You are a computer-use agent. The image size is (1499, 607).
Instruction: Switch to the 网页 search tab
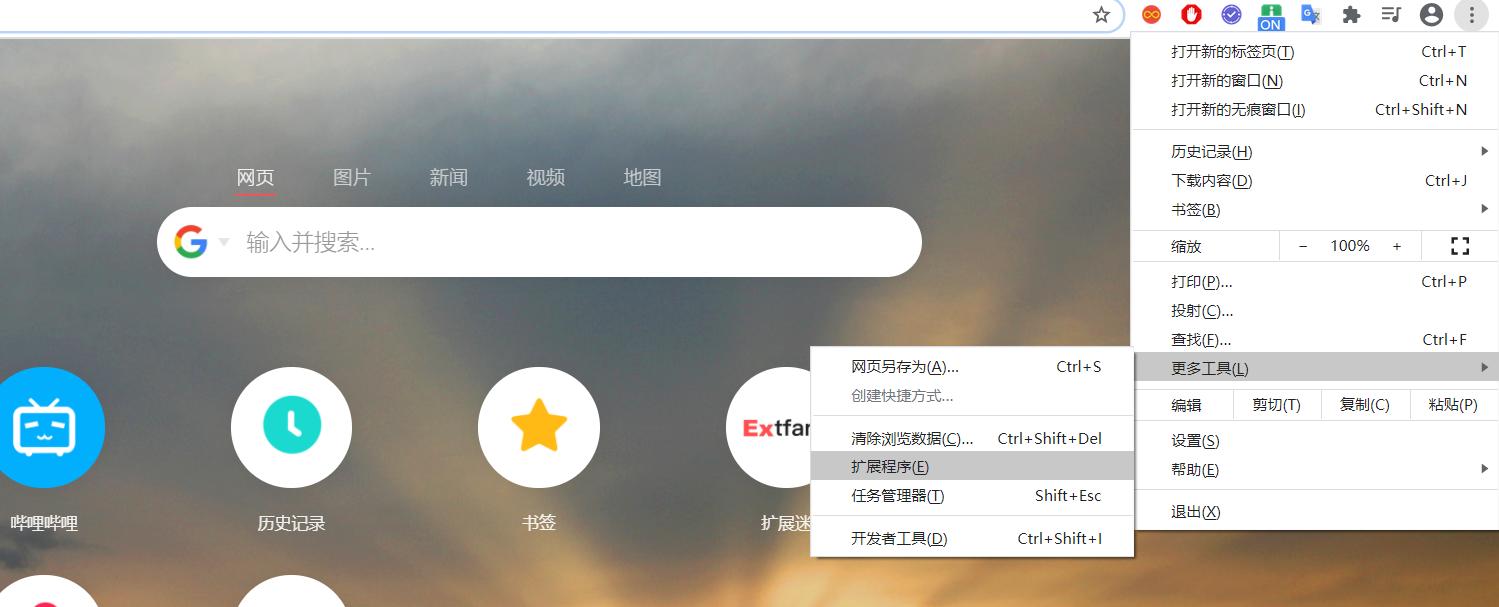pos(255,178)
